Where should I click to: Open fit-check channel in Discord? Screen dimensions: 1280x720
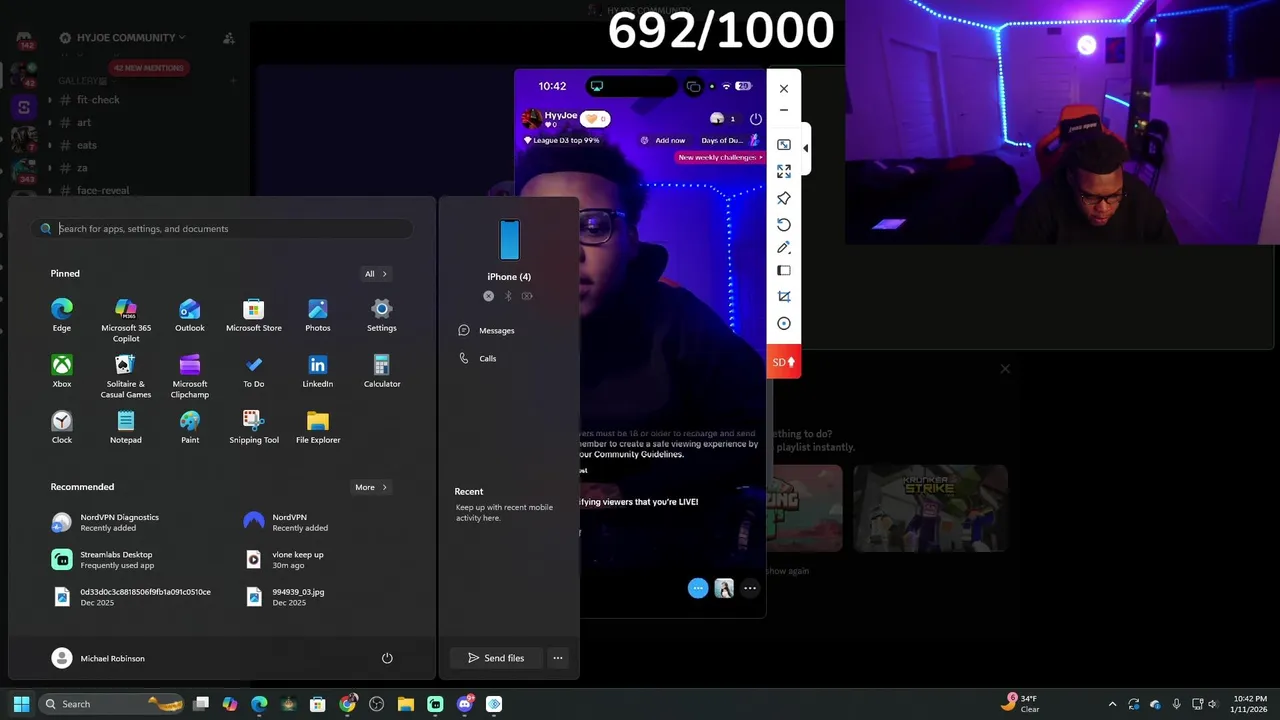[x=98, y=100]
